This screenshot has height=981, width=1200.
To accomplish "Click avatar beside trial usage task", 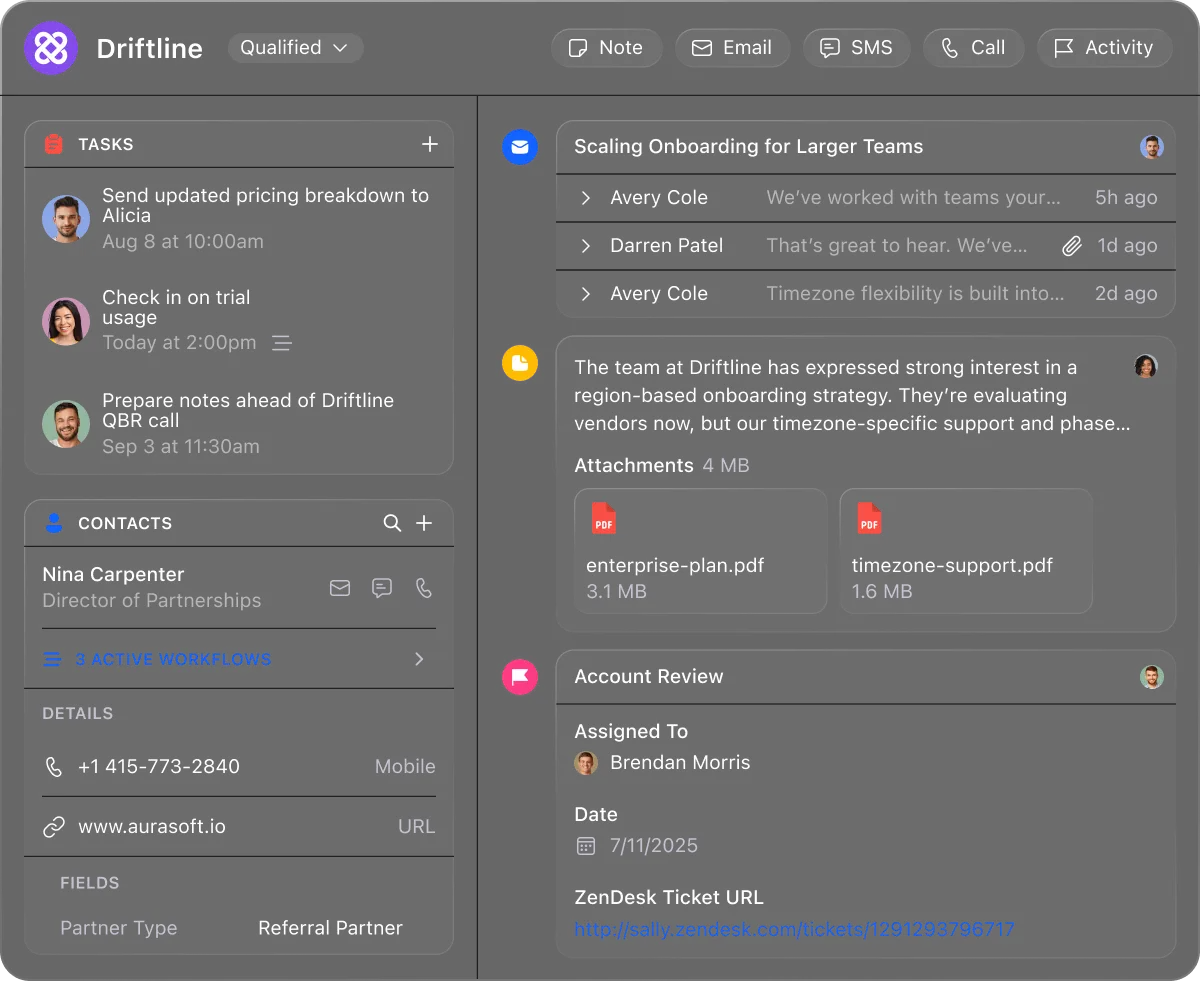I will pyautogui.click(x=66, y=321).
